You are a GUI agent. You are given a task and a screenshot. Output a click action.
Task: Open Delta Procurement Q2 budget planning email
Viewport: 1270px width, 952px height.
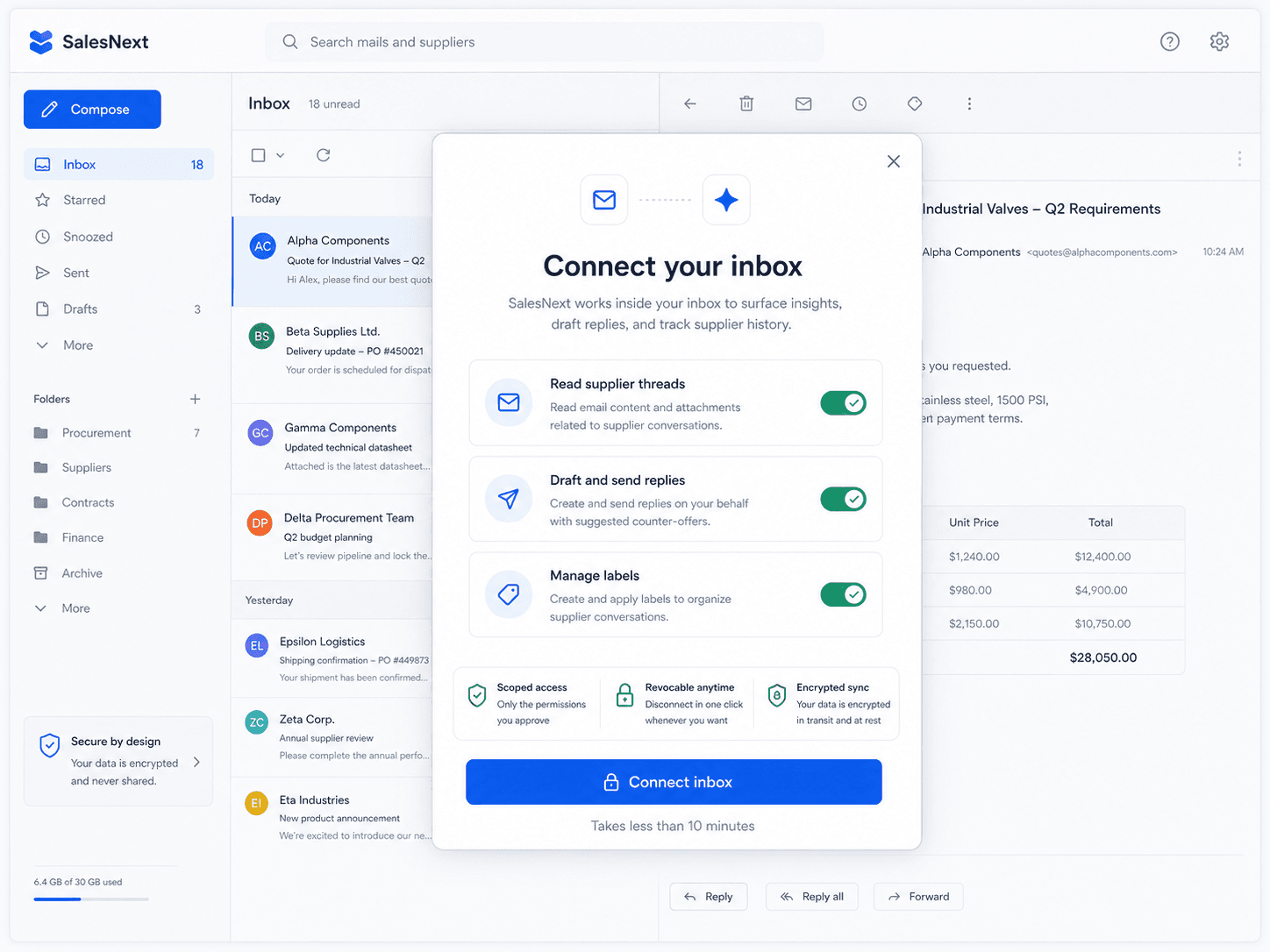point(332,536)
